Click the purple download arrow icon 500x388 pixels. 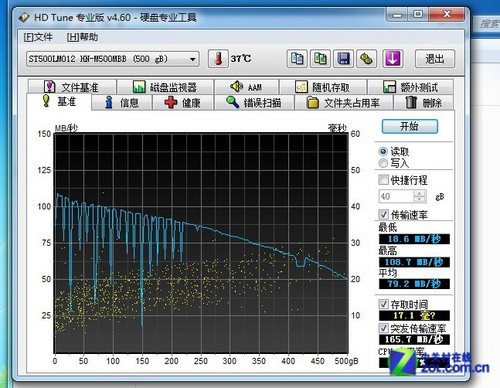pyautogui.click(x=392, y=59)
